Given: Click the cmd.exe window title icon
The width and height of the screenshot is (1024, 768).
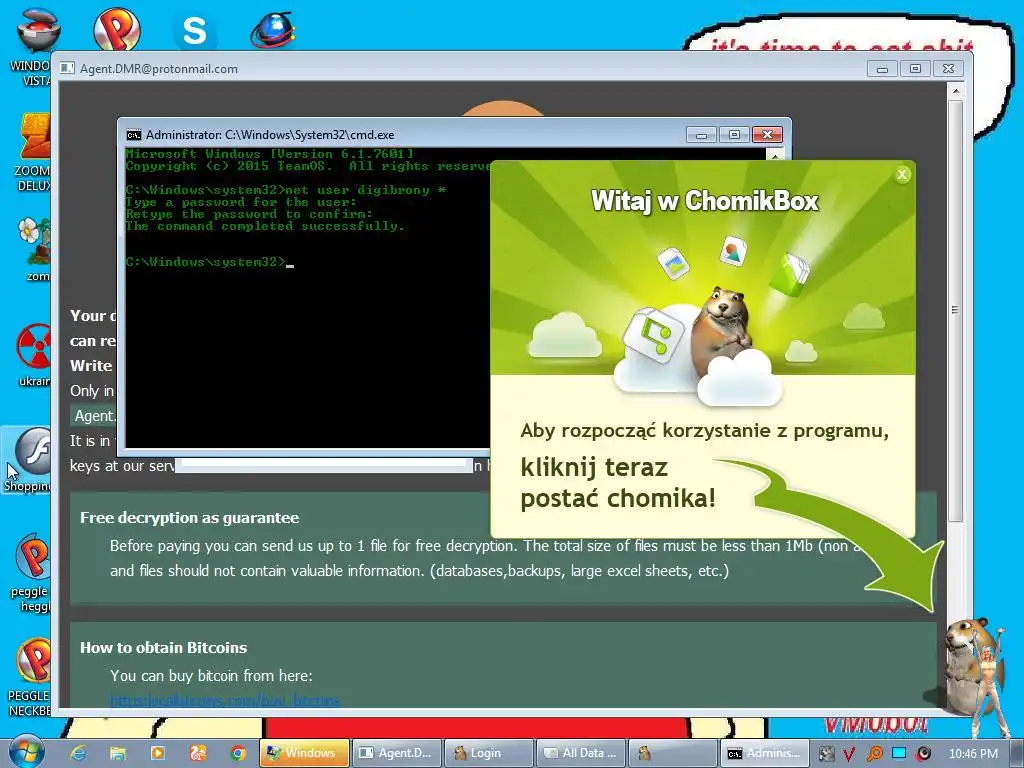Looking at the screenshot, I should coord(134,135).
